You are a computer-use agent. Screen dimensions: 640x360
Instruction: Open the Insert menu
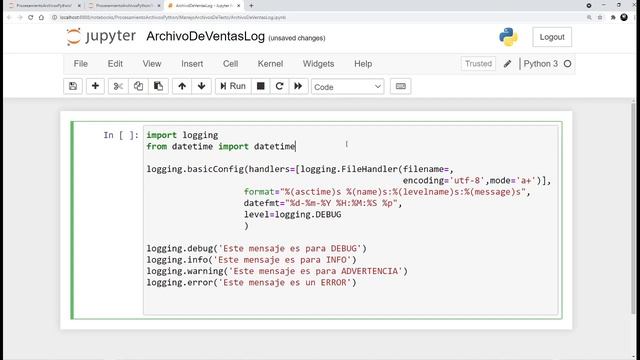click(x=192, y=64)
